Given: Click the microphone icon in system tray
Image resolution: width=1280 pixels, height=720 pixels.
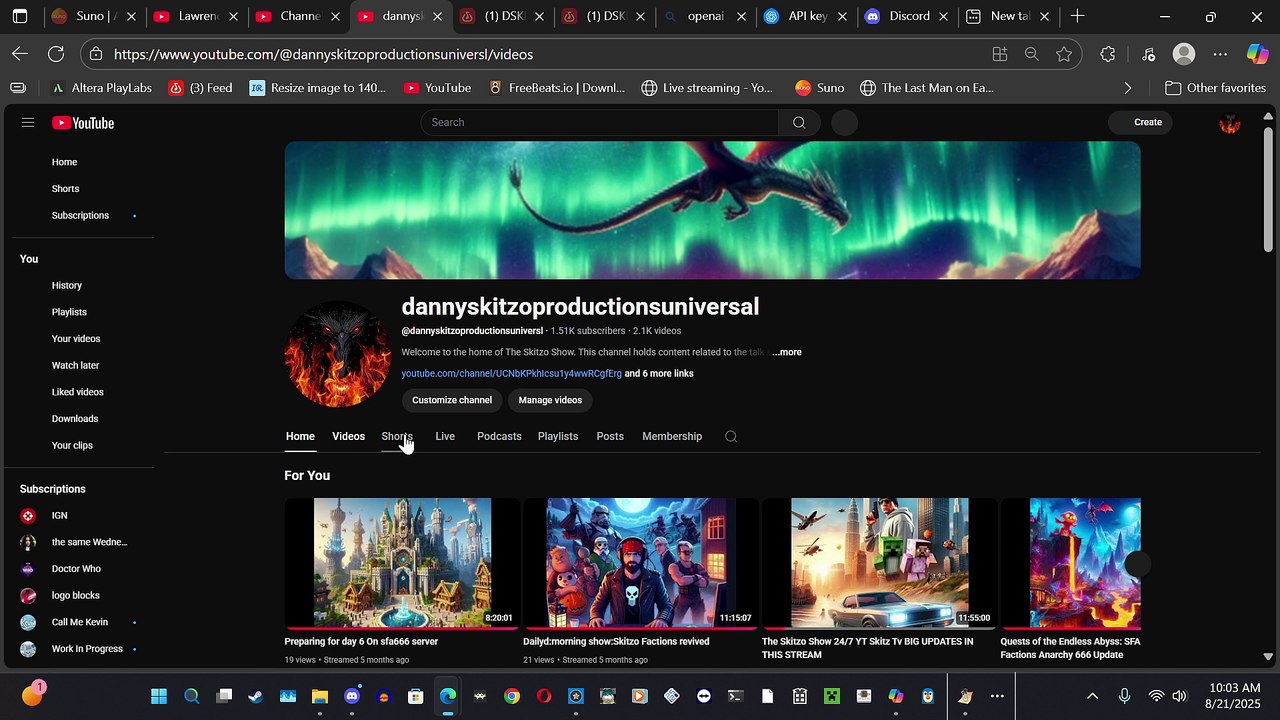Looking at the screenshot, I should tap(1125, 696).
